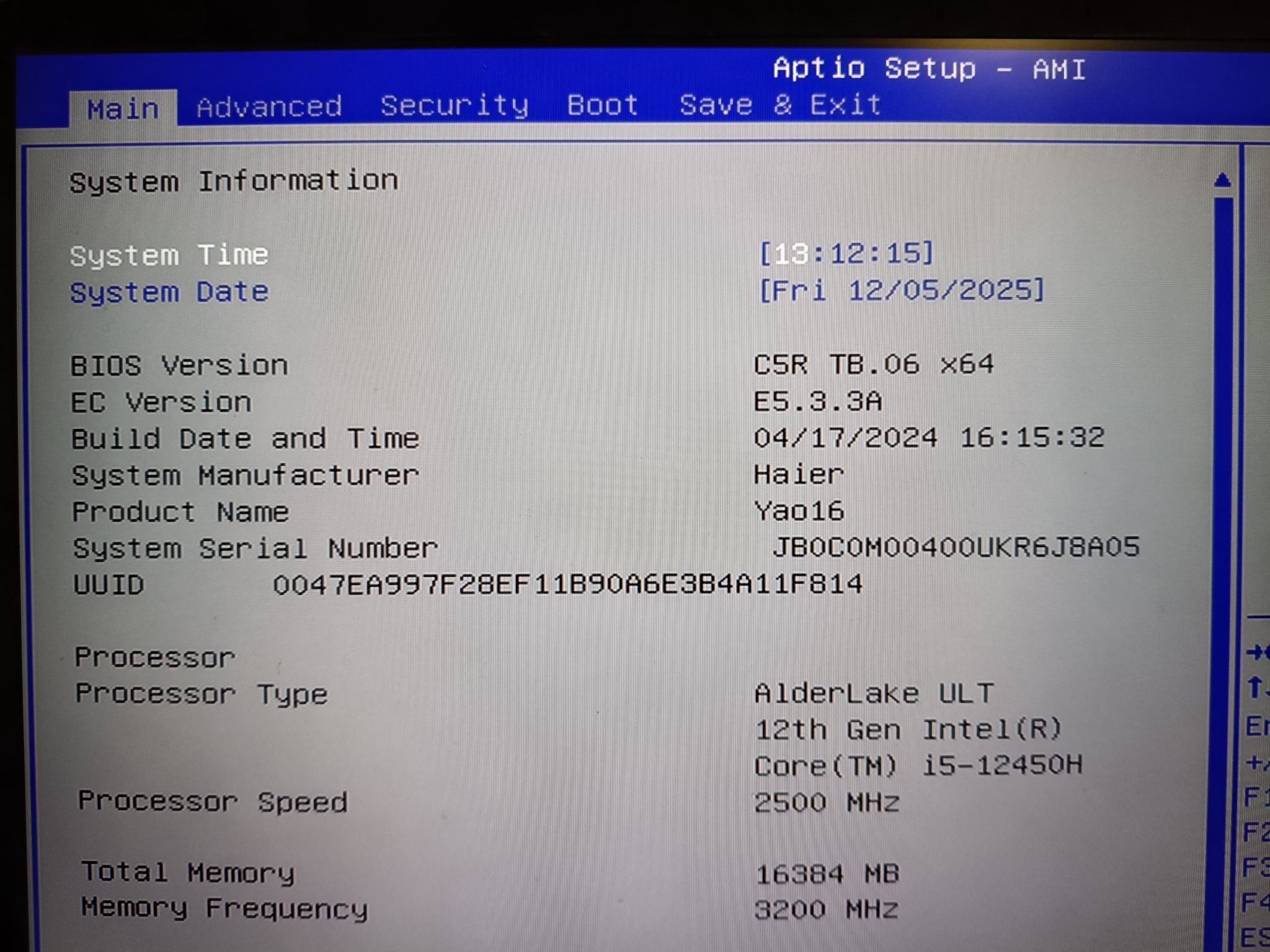Click the Product Name Yao16
1270x952 pixels.
(x=799, y=511)
